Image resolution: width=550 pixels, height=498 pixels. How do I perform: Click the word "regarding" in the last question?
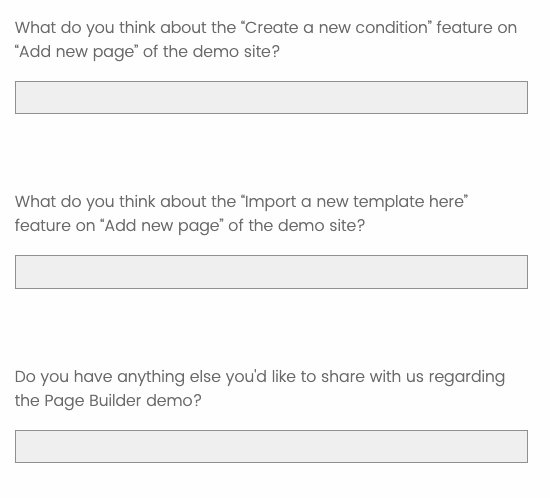click(x=467, y=377)
